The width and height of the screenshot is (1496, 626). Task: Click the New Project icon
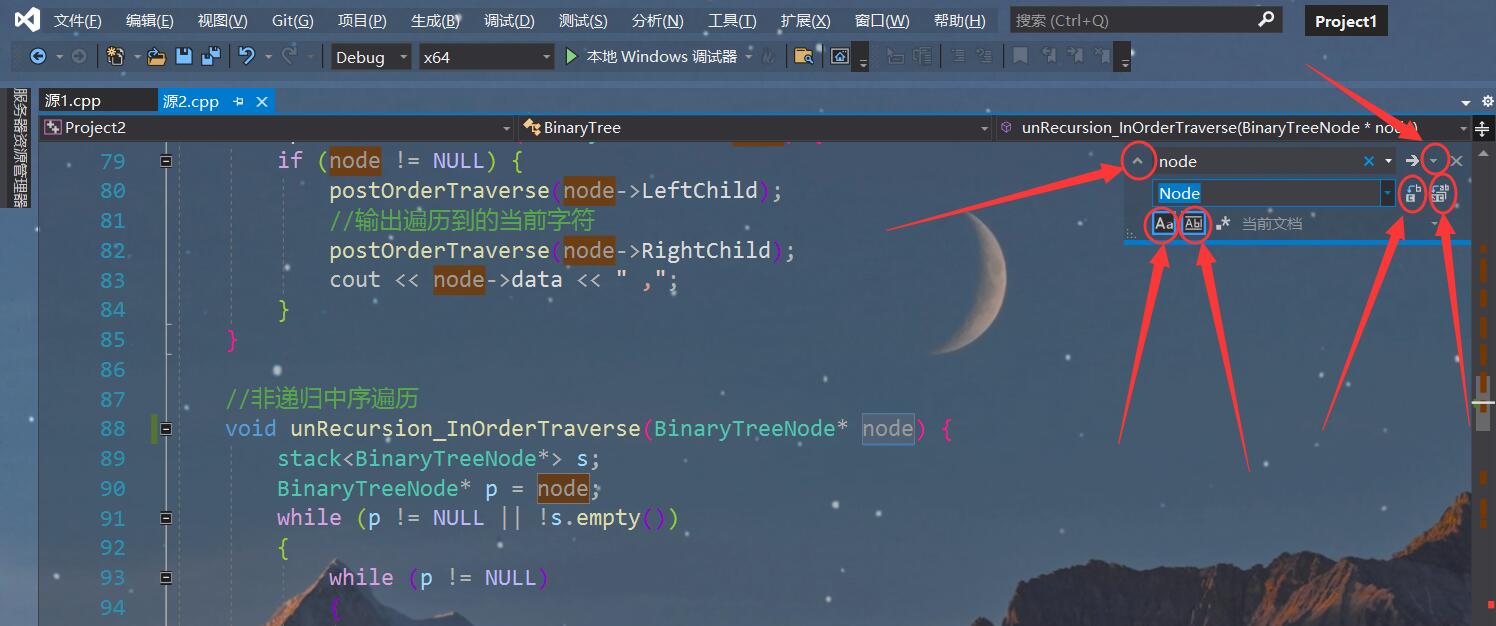[115, 57]
